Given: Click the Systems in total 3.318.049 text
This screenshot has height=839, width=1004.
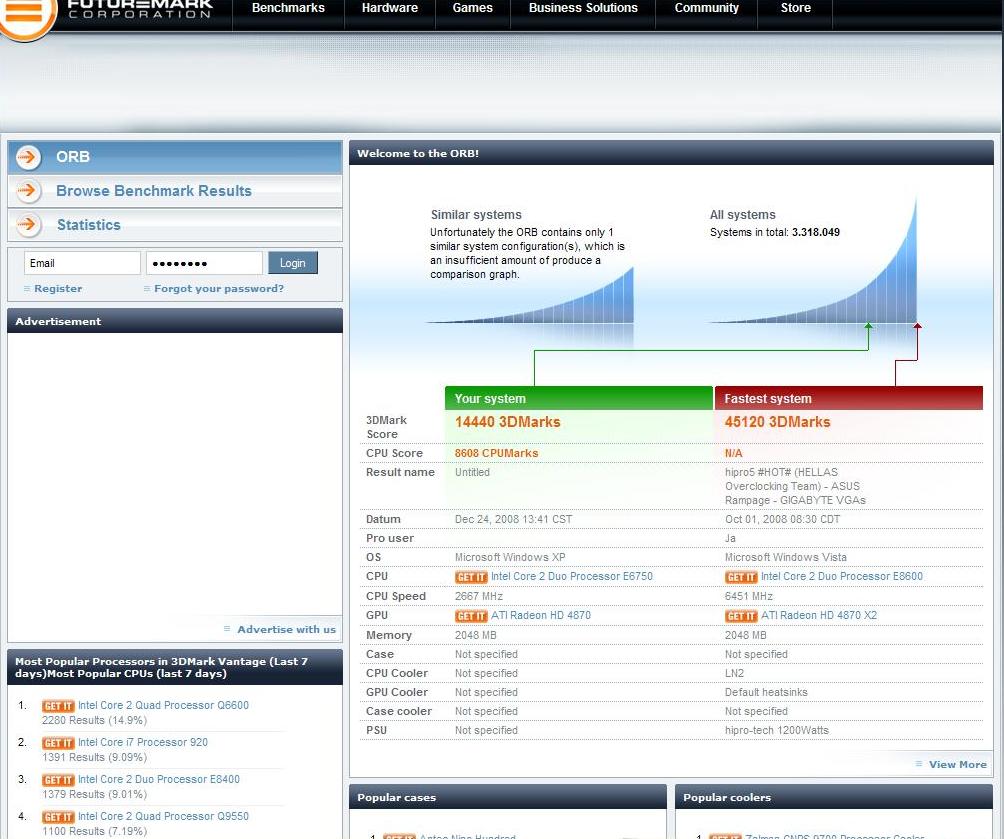Looking at the screenshot, I should point(775,232).
